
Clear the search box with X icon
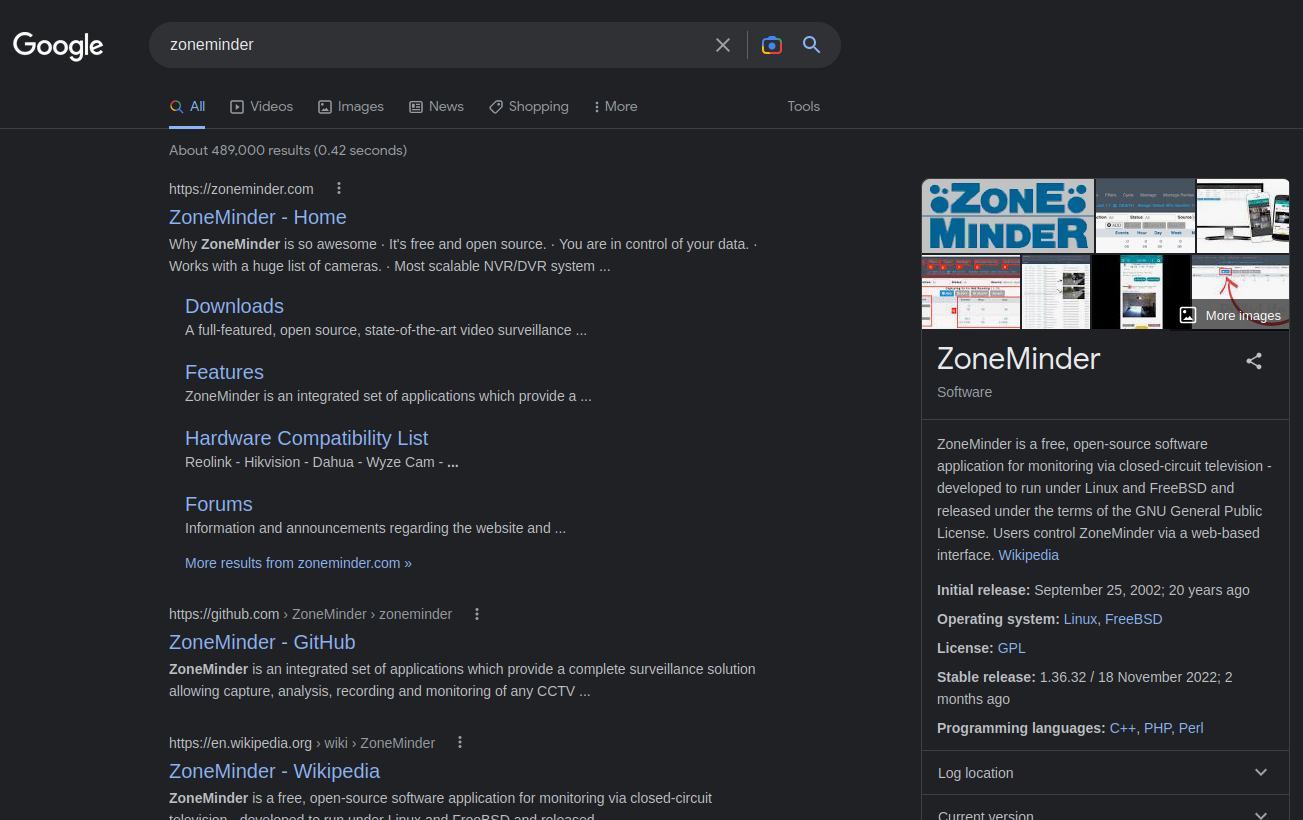click(723, 45)
